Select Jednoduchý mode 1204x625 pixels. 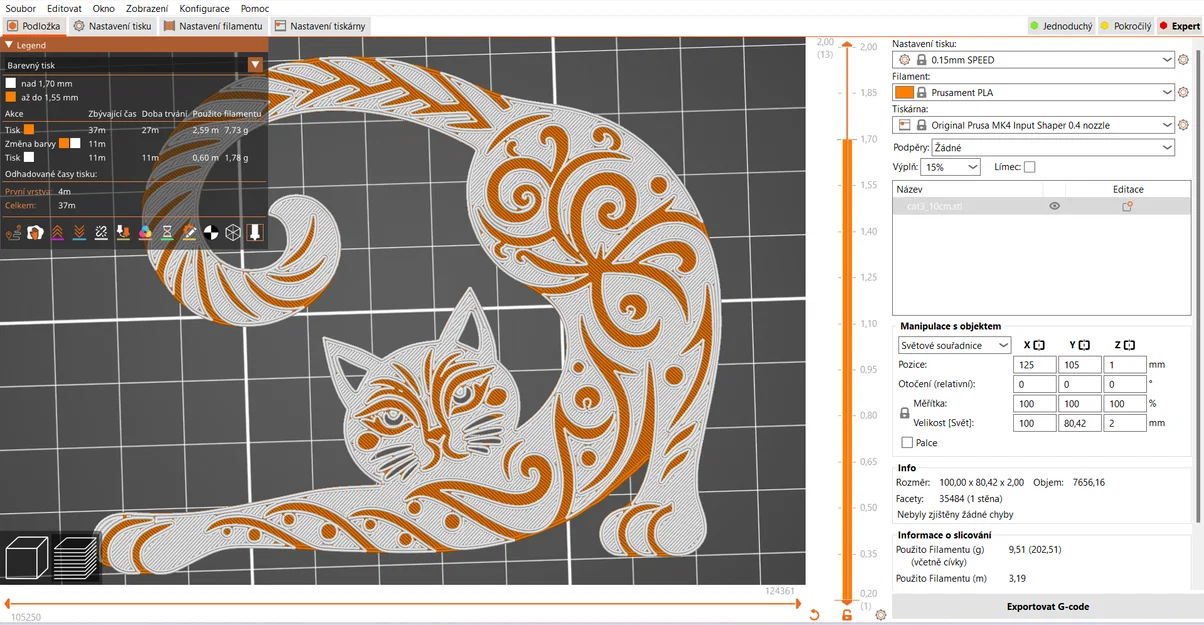pyautogui.click(x=1061, y=26)
